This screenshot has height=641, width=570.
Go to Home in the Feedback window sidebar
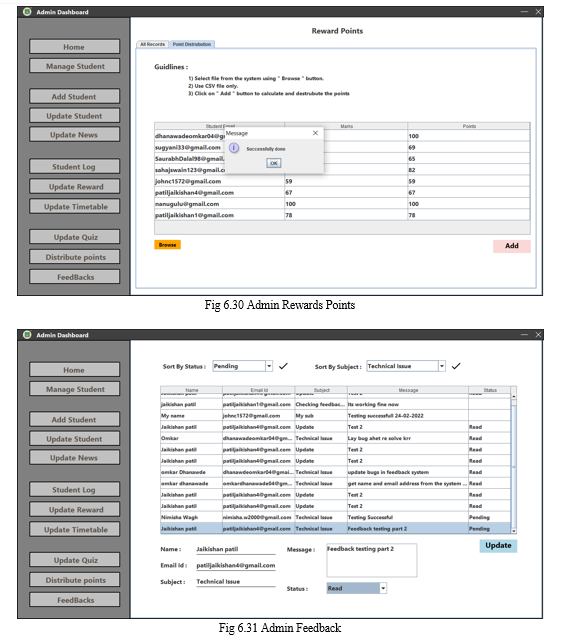pyautogui.click(x=74, y=370)
